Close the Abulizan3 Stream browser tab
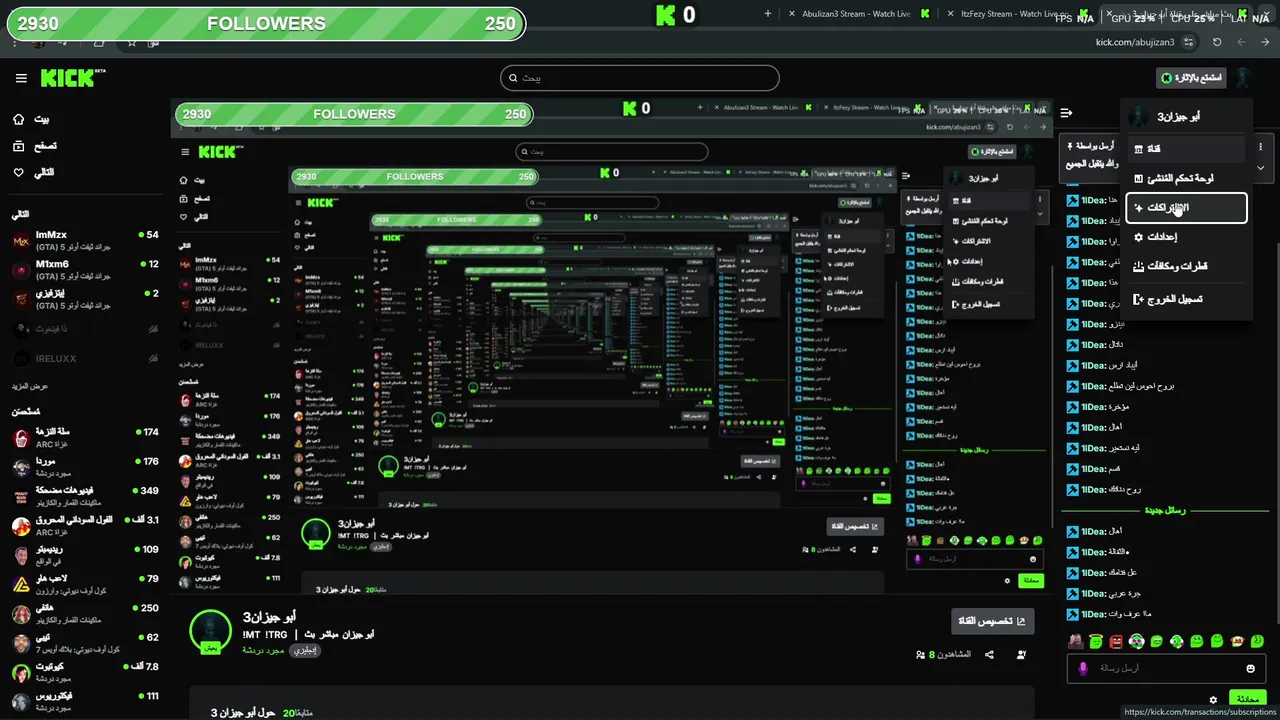Screen dimensions: 1280x720 click(791, 14)
